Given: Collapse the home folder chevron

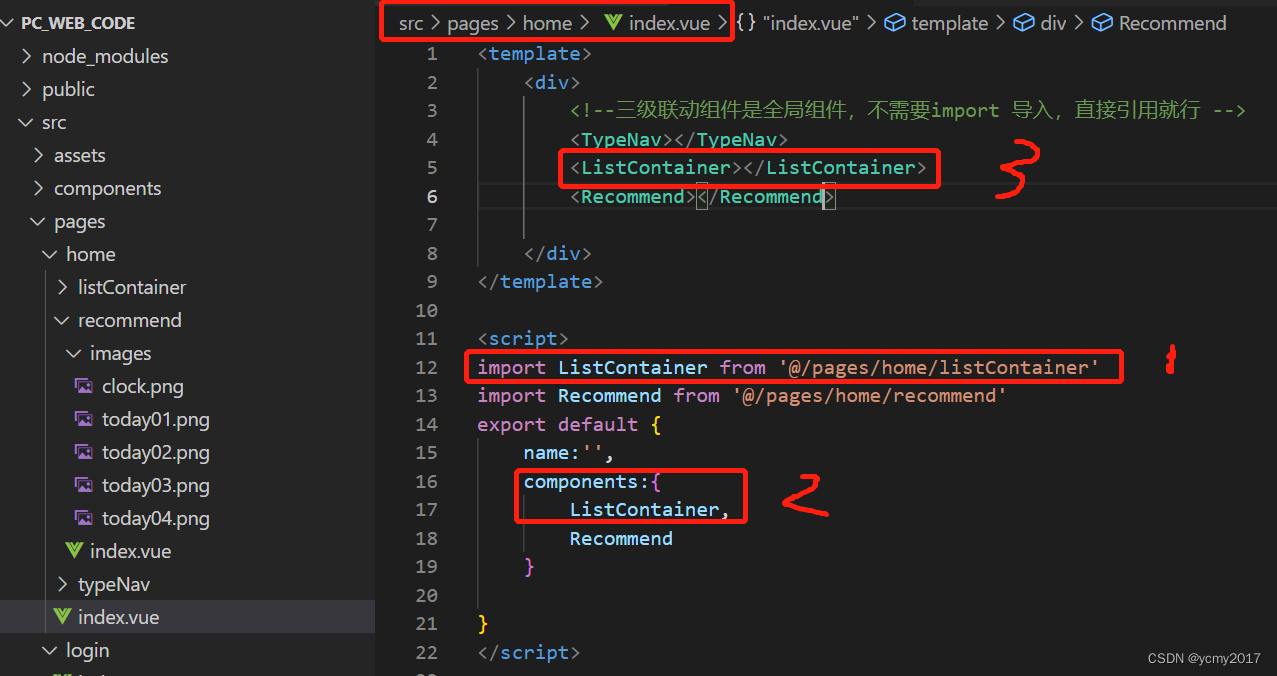Looking at the screenshot, I should click(x=50, y=254).
